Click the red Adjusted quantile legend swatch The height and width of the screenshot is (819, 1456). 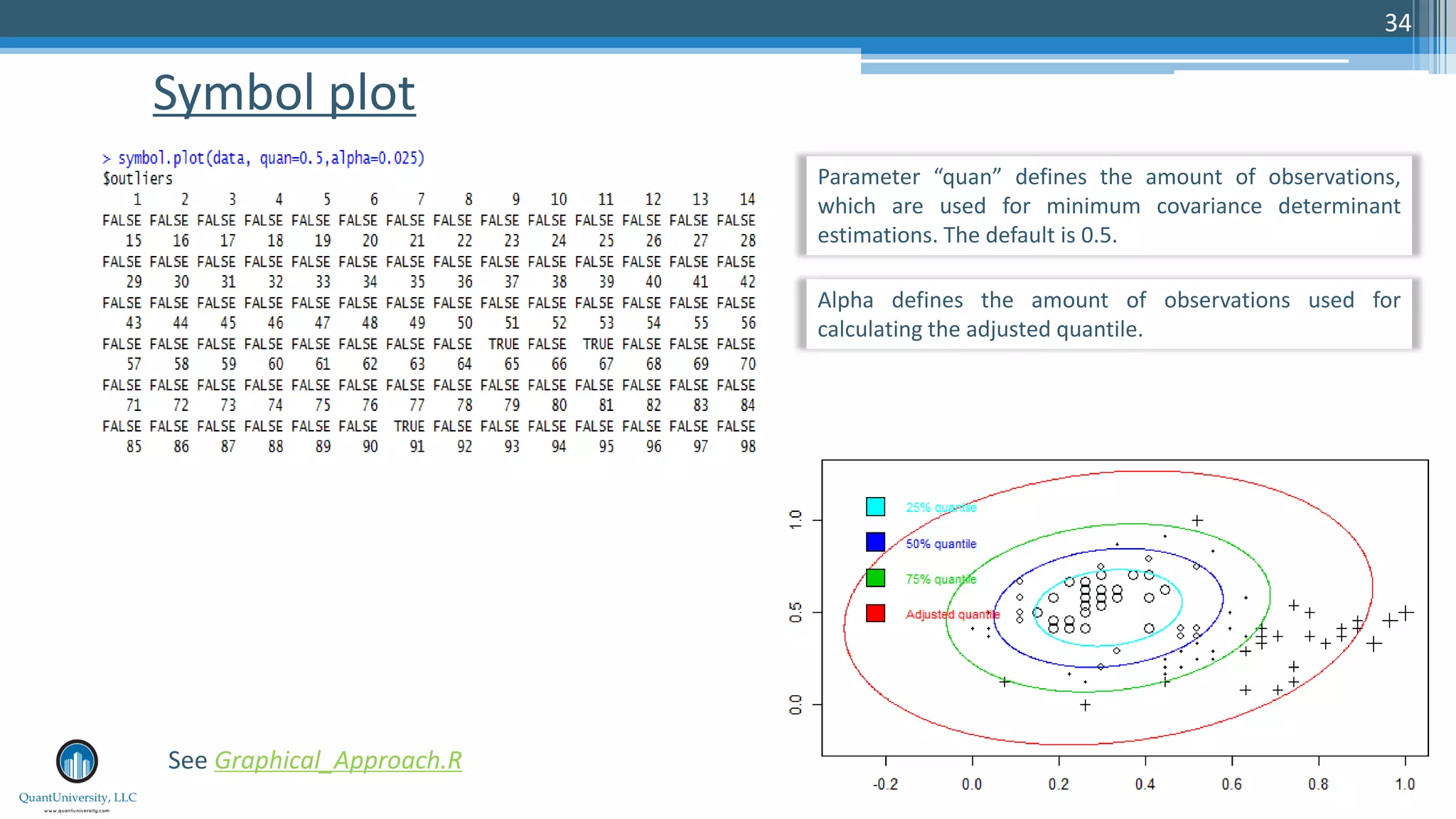point(875,614)
